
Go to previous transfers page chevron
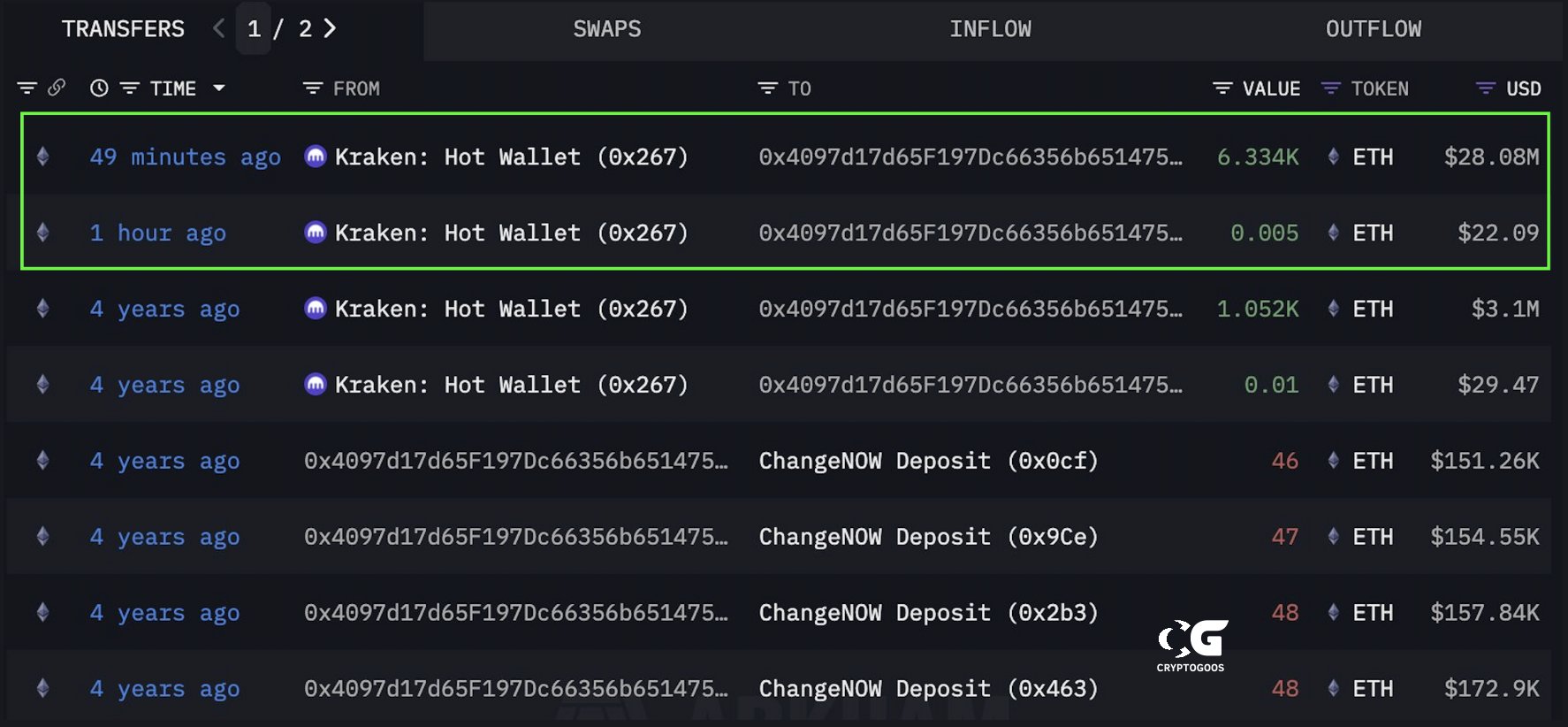click(x=219, y=28)
